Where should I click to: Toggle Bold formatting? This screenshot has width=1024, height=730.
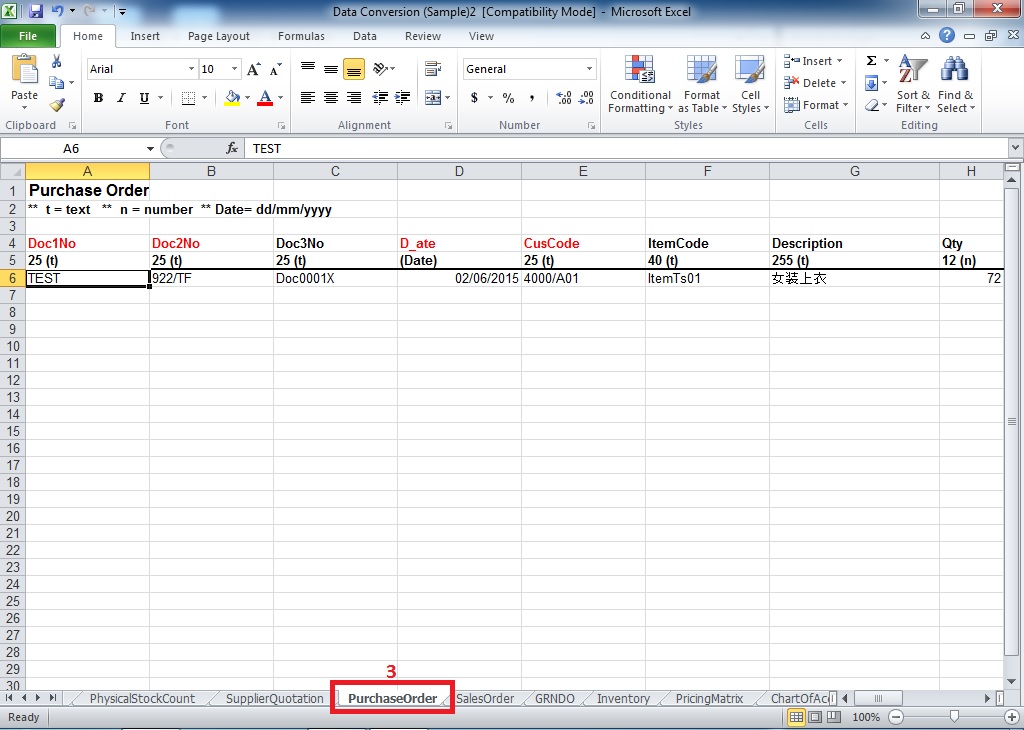click(x=98, y=98)
